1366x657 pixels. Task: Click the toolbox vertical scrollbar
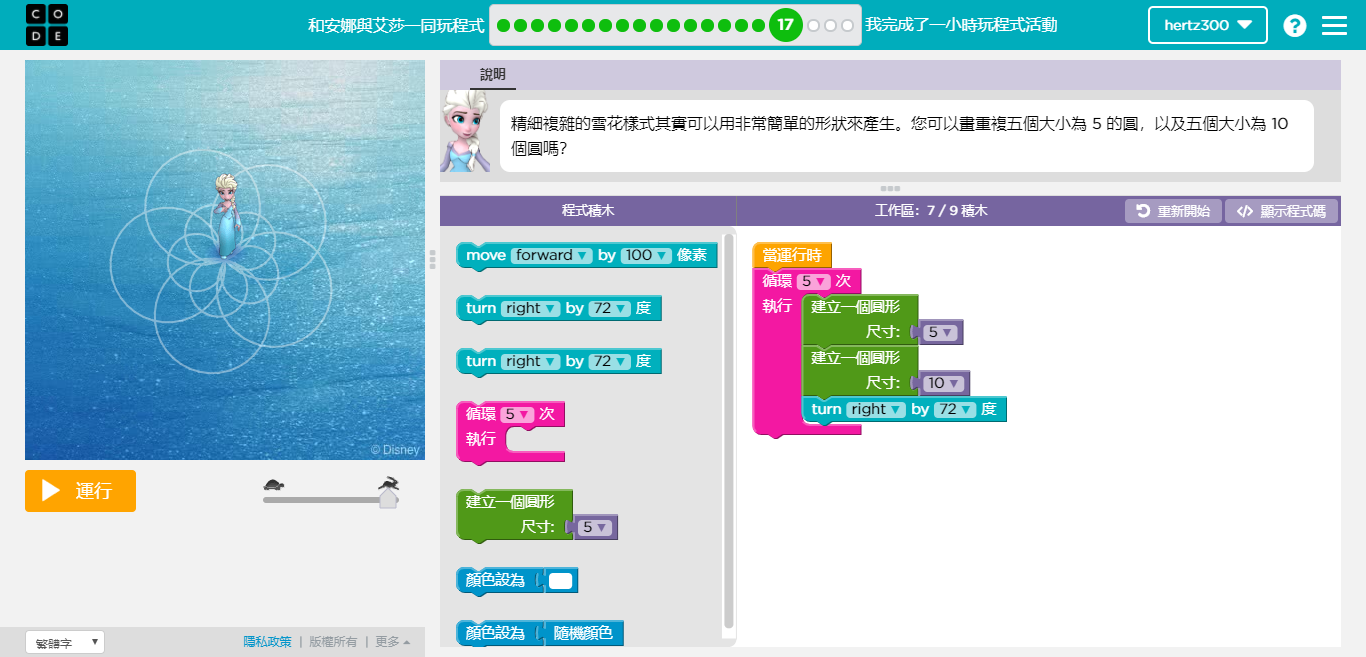point(728,432)
